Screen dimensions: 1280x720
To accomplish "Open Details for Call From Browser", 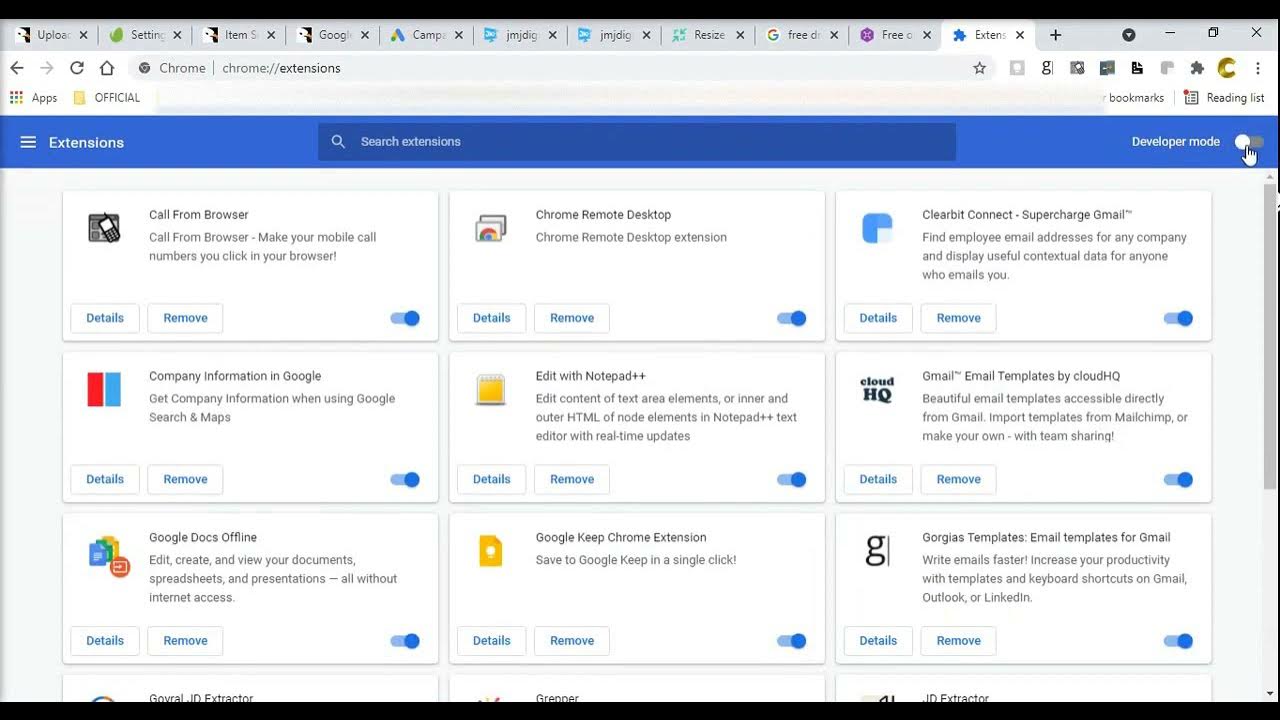I will (x=105, y=318).
